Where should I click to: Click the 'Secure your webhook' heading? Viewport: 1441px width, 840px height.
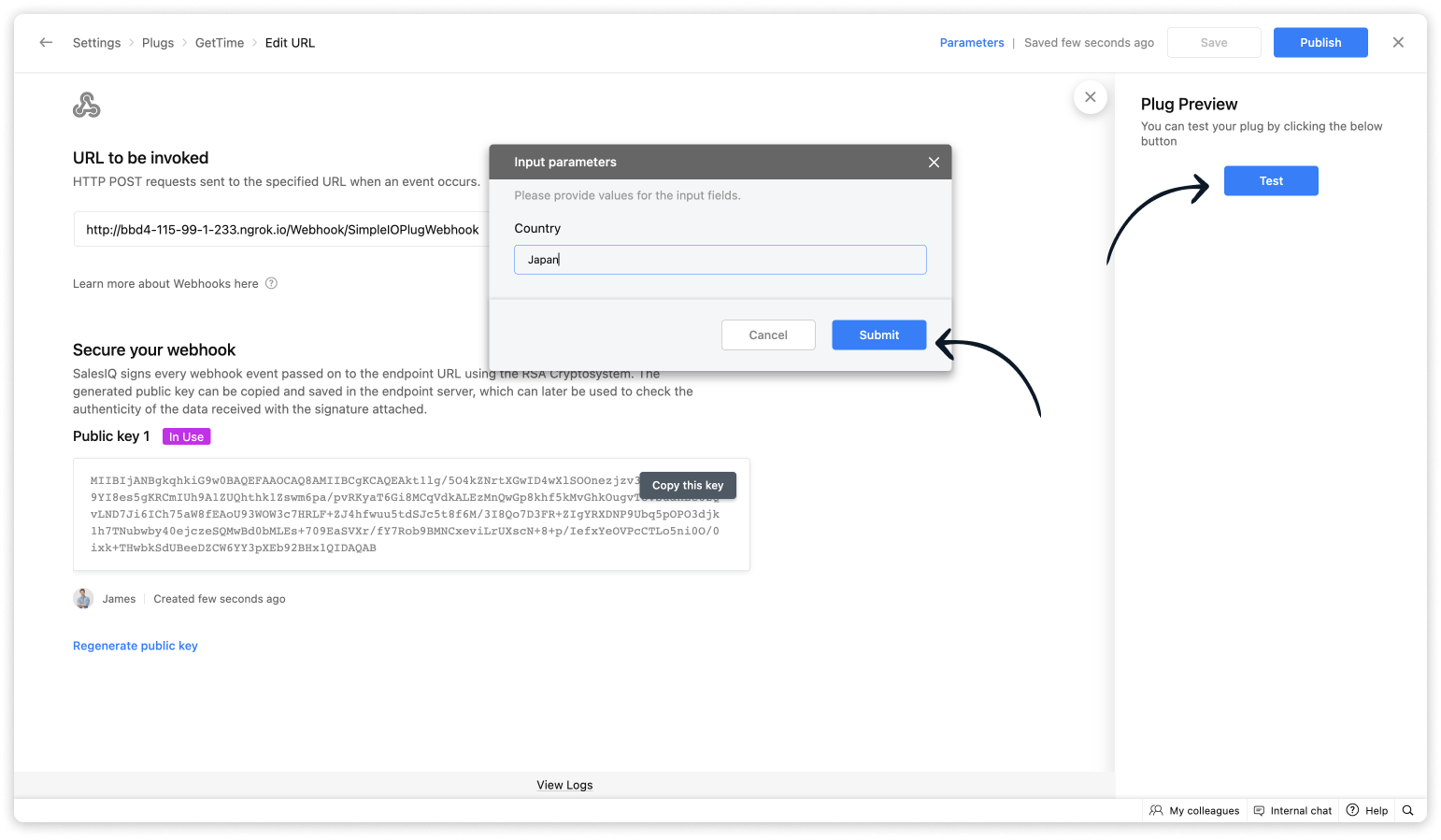(154, 350)
